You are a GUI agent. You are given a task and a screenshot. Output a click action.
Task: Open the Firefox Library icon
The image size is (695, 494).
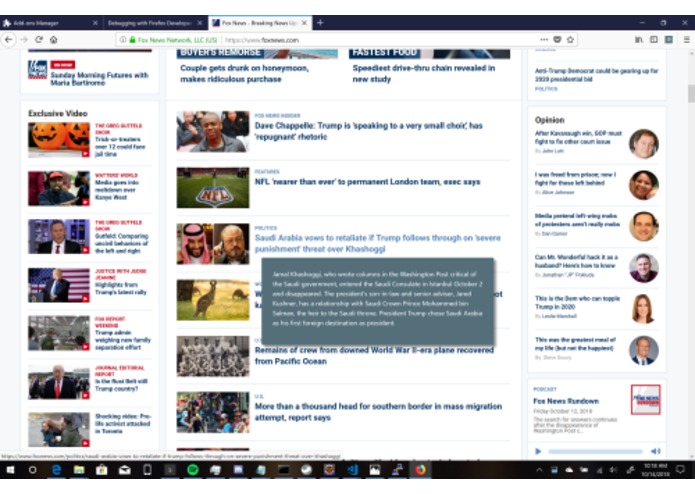pos(639,40)
